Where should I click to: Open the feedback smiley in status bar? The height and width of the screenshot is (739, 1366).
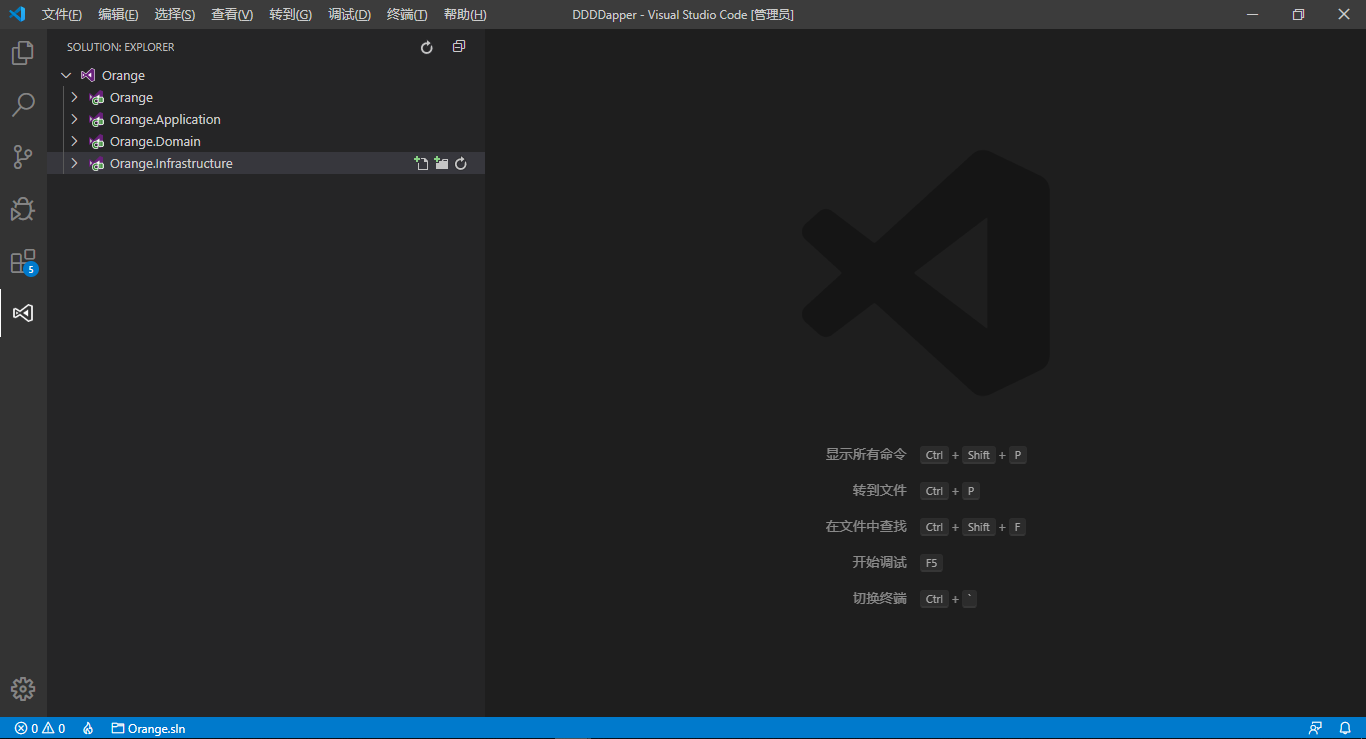(1315, 728)
